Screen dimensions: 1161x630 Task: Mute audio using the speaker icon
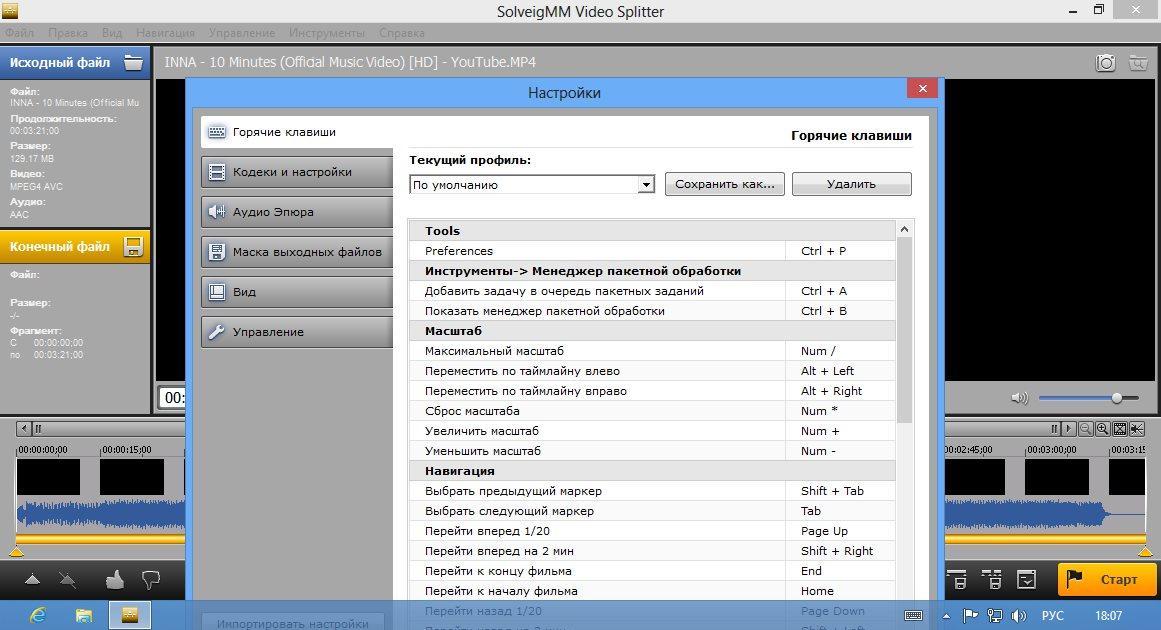tap(1019, 398)
